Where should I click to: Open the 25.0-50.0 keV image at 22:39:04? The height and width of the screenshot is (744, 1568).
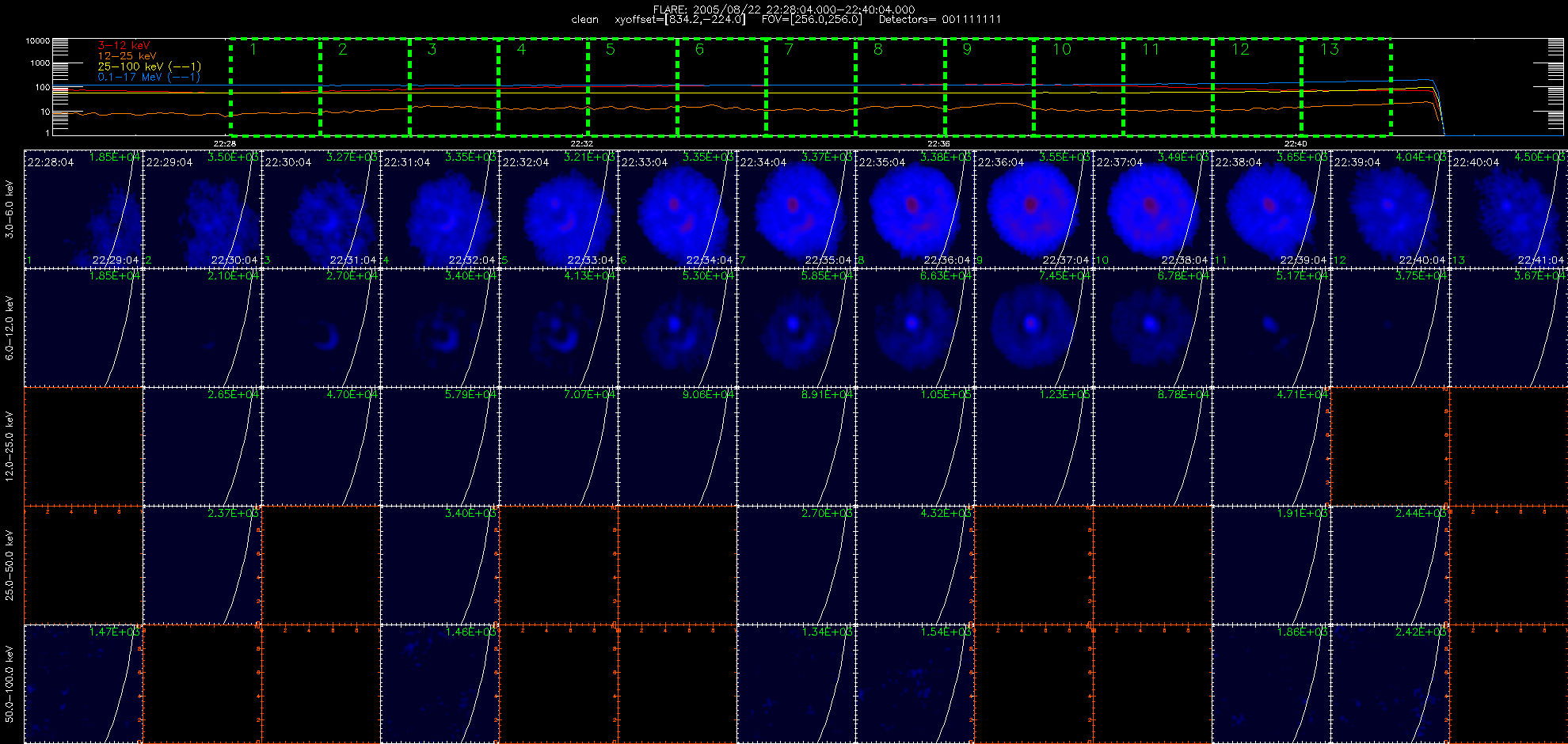(1390, 564)
